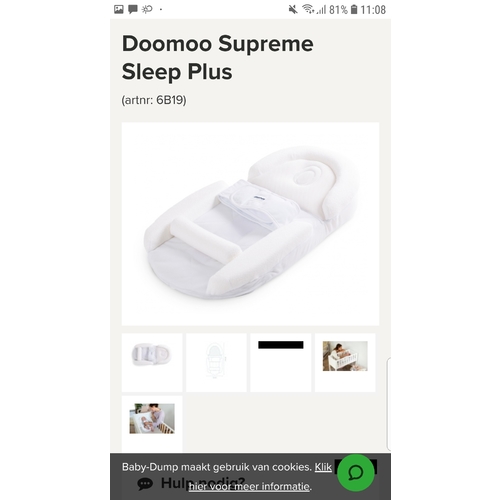500x500 pixels.
Task: Tap the Wi-Fi signal icon
Action: pyautogui.click(x=308, y=9)
